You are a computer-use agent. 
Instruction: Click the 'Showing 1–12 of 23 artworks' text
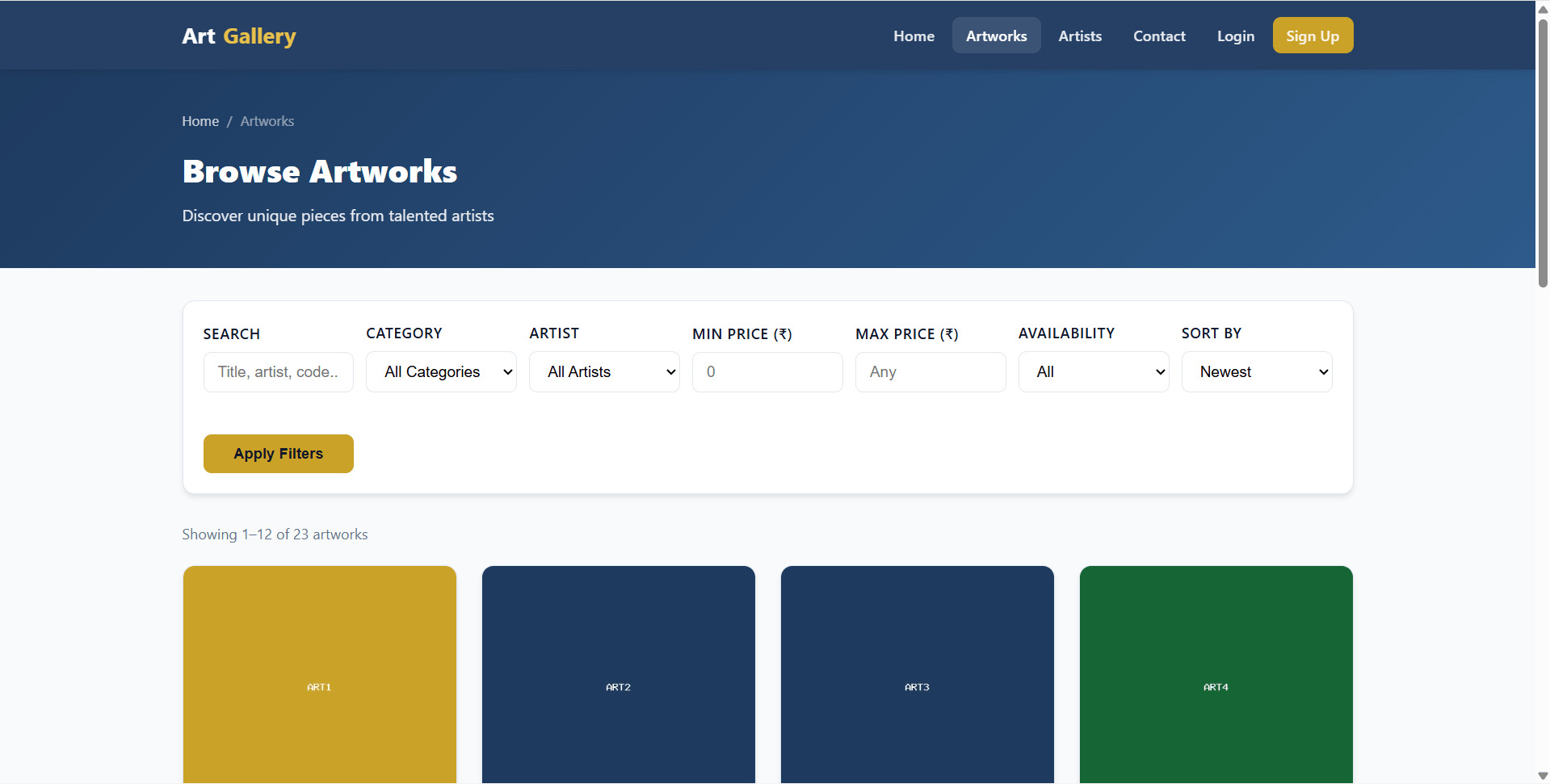point(275,535)
